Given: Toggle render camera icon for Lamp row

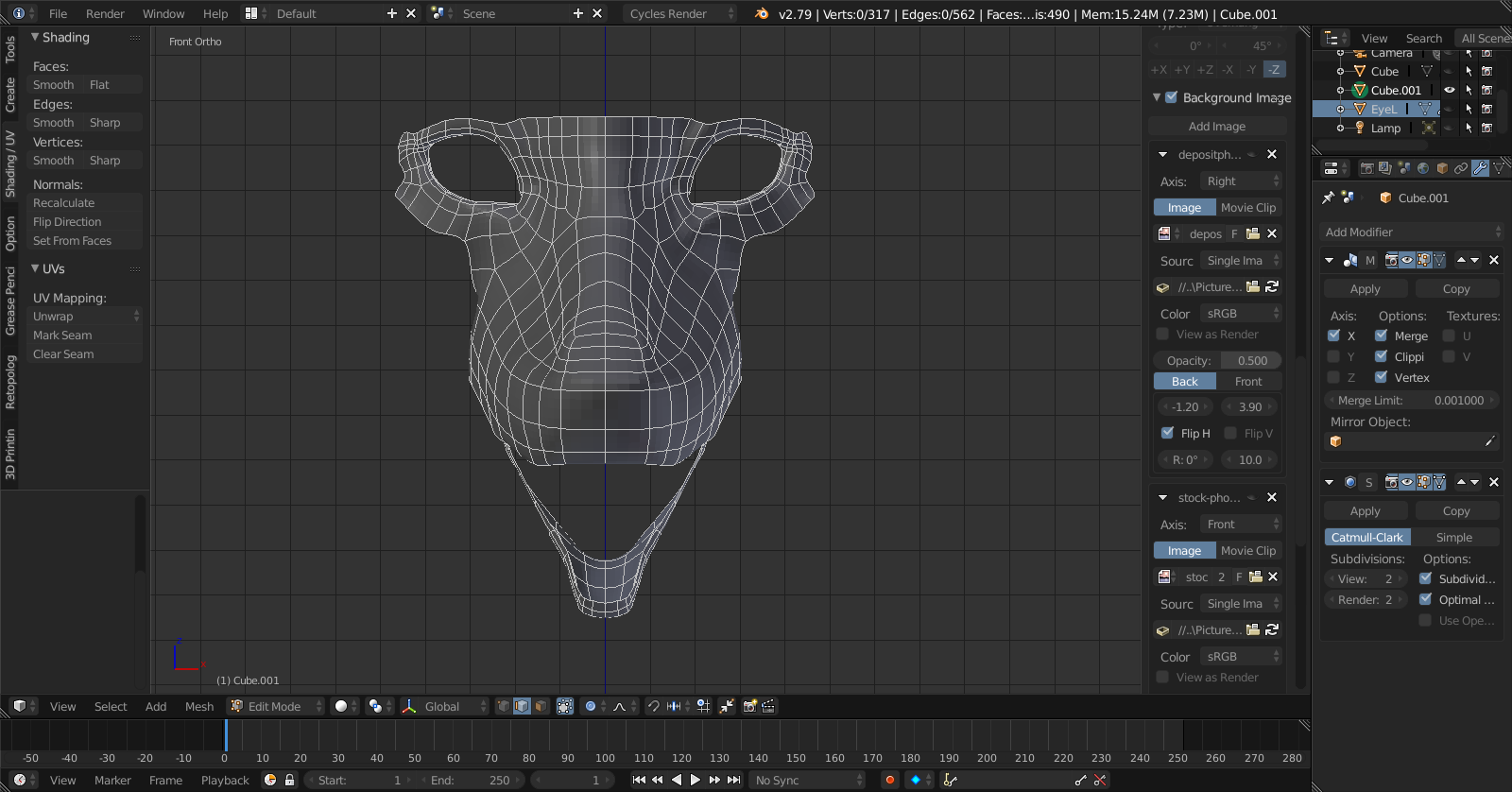Looking at the screenshot, I should pos(1486,128).
